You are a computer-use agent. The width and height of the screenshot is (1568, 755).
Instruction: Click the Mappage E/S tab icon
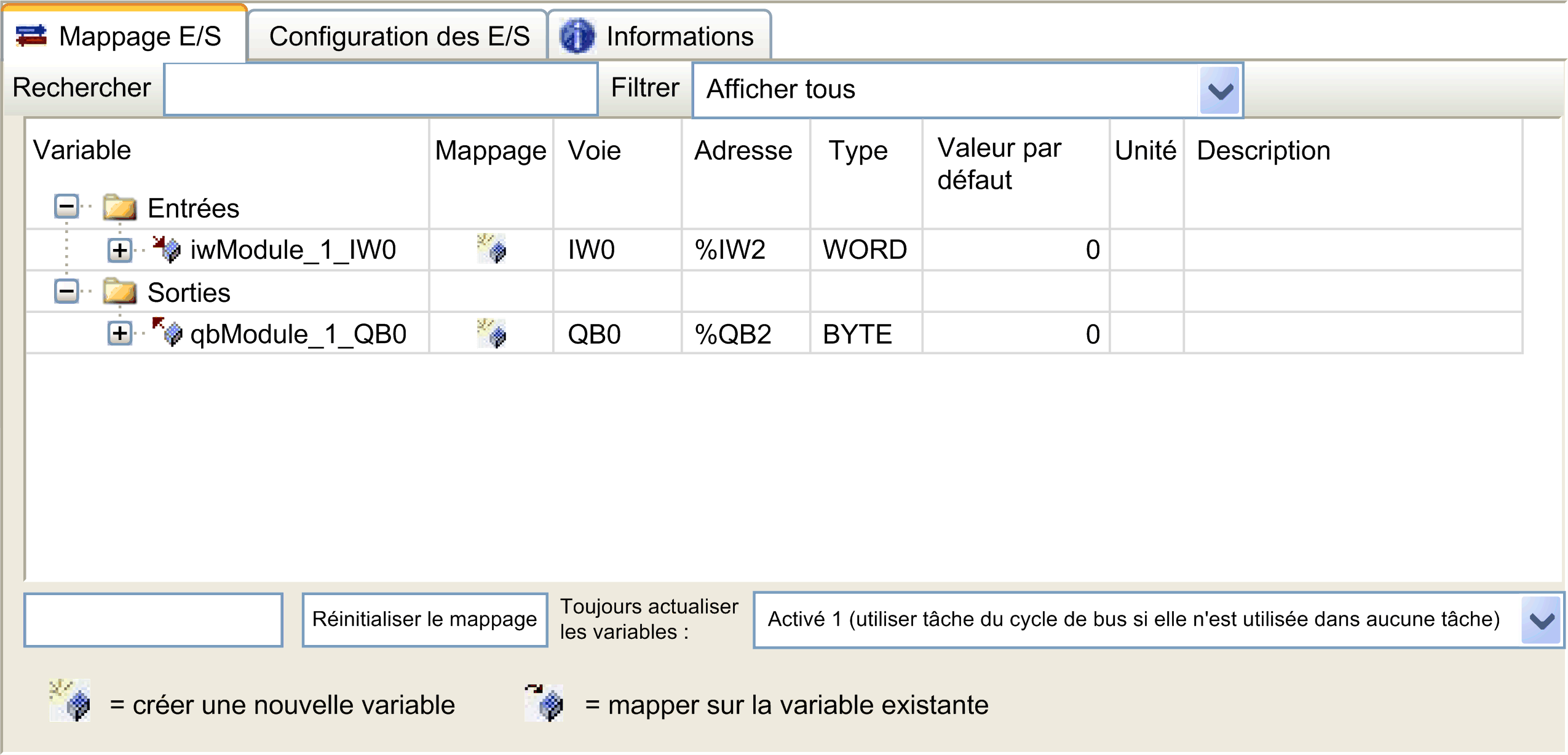pos(31,36)
